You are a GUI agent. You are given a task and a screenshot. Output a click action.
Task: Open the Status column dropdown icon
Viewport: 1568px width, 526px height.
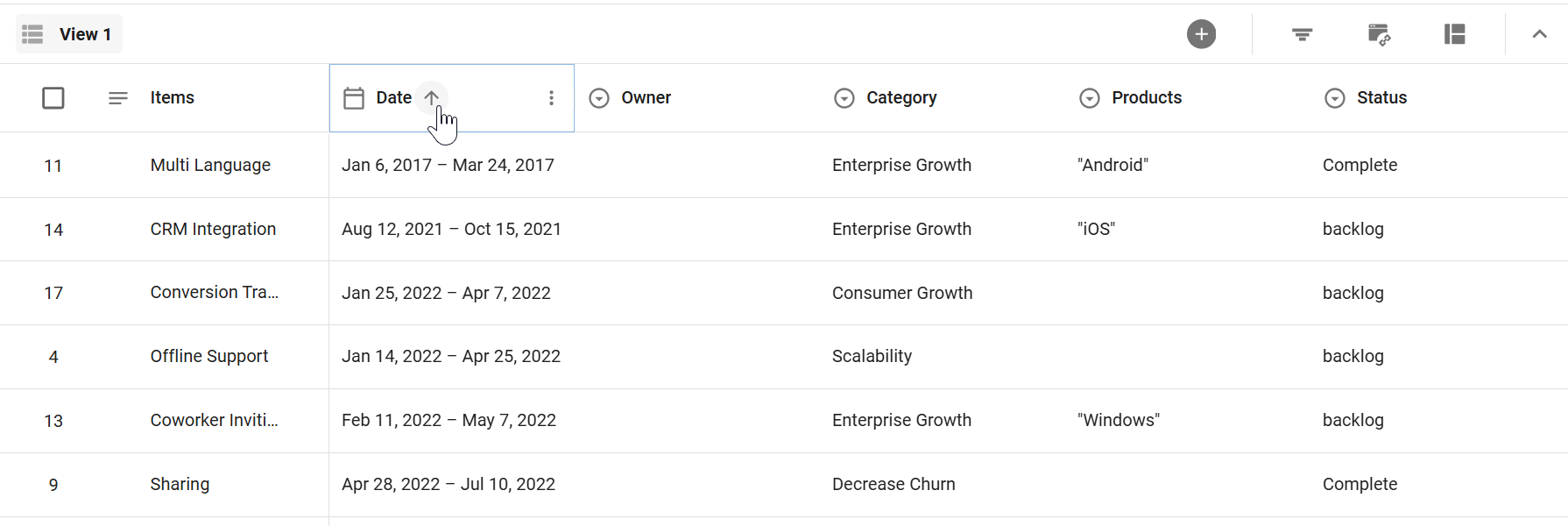(1335, 98)
